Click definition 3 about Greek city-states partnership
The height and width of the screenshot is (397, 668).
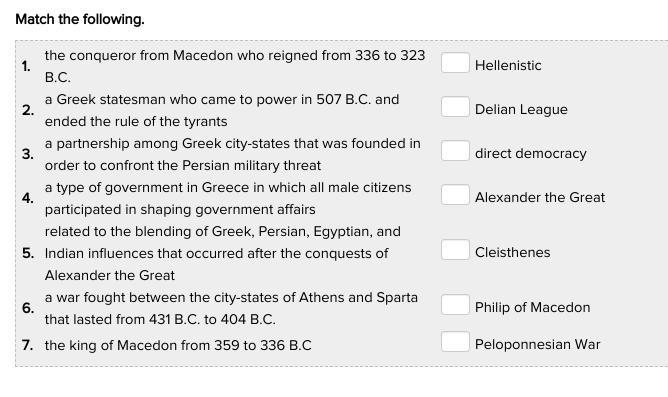coord(233,154)
